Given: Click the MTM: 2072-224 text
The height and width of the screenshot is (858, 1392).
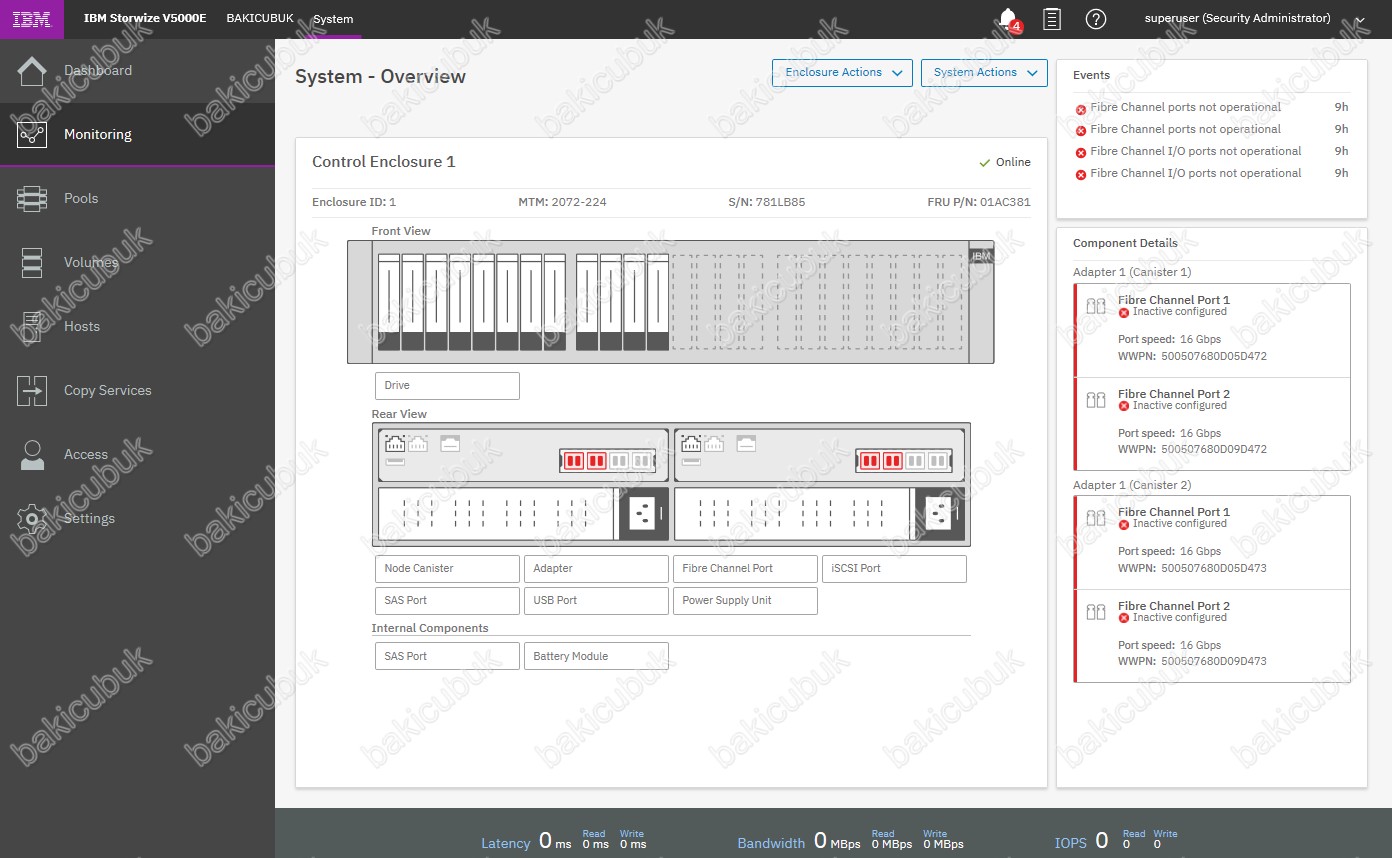Looking at the screenshot, I should (x=562, y=202).
